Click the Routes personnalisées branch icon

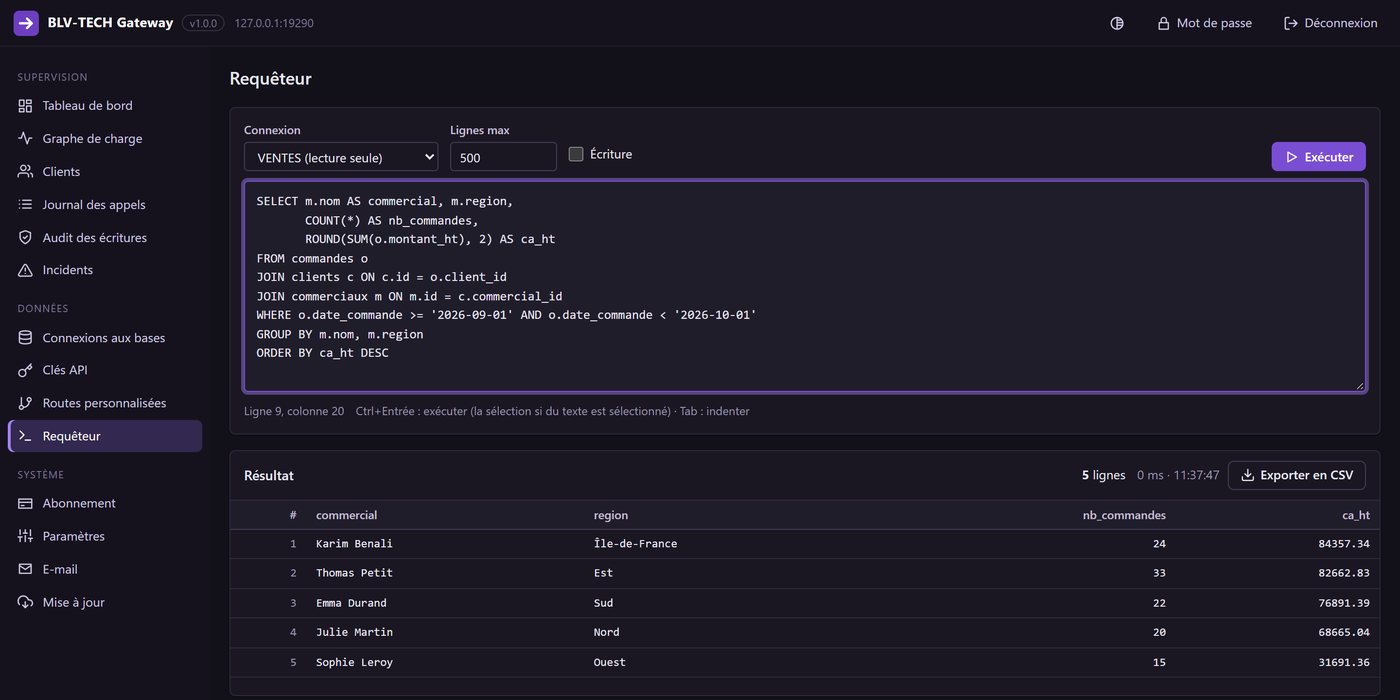pos(25,403)
